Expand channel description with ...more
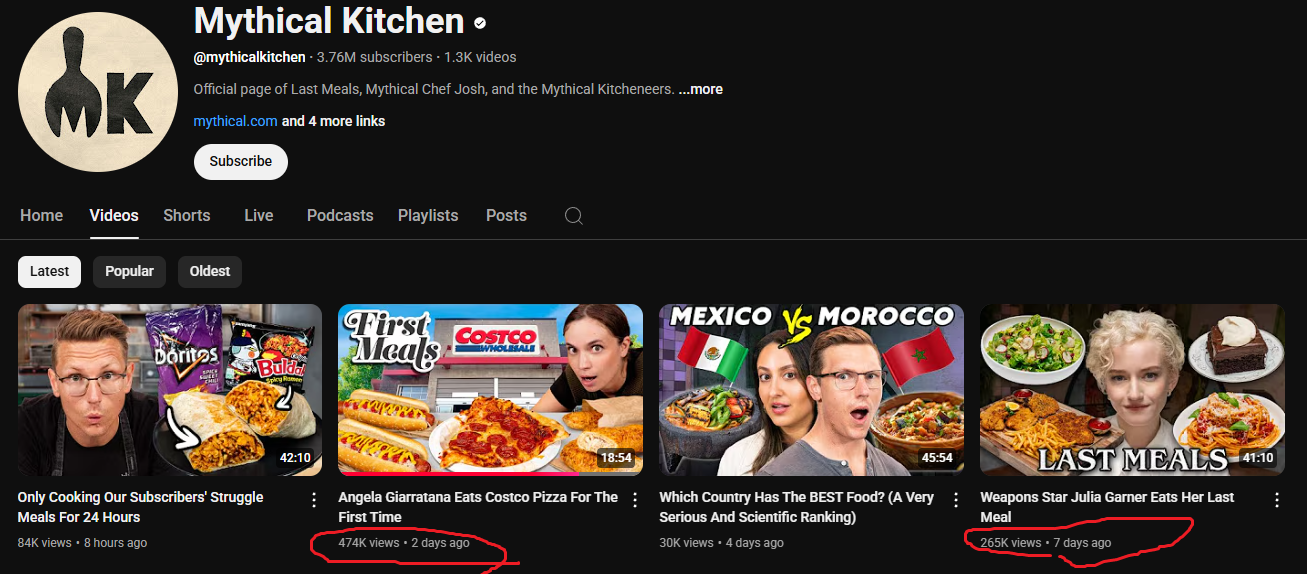The image size is (1307, 574). [700, 89]
